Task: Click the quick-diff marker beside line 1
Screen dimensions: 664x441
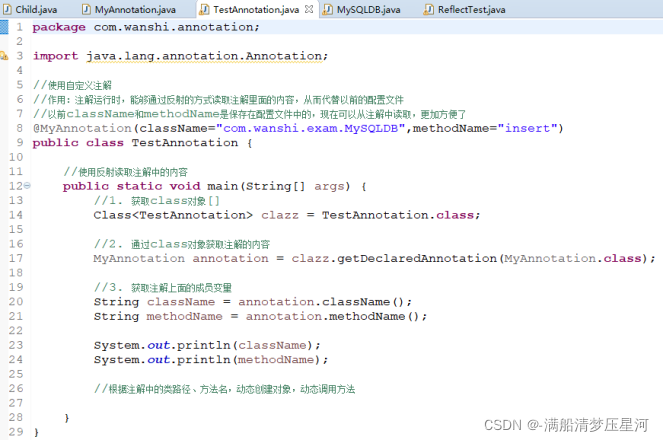Action: tap(4, 27)
